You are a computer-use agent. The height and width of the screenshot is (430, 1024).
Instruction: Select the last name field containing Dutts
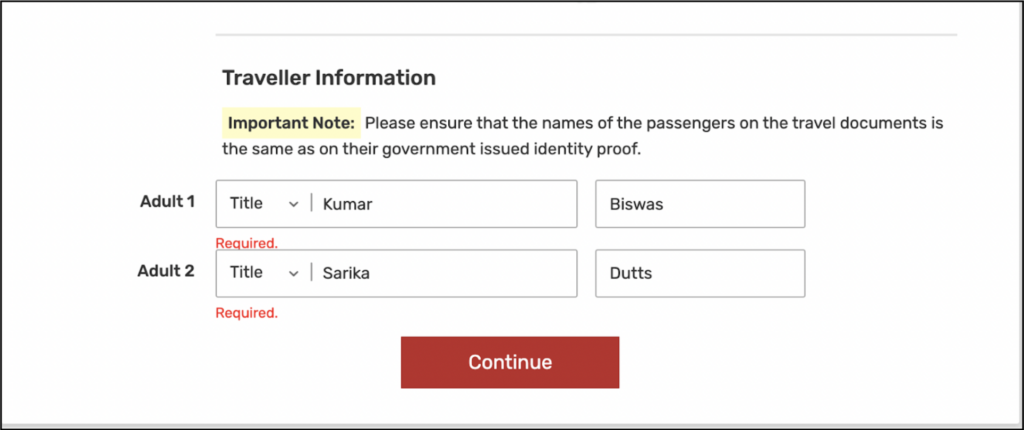point(699,273)
